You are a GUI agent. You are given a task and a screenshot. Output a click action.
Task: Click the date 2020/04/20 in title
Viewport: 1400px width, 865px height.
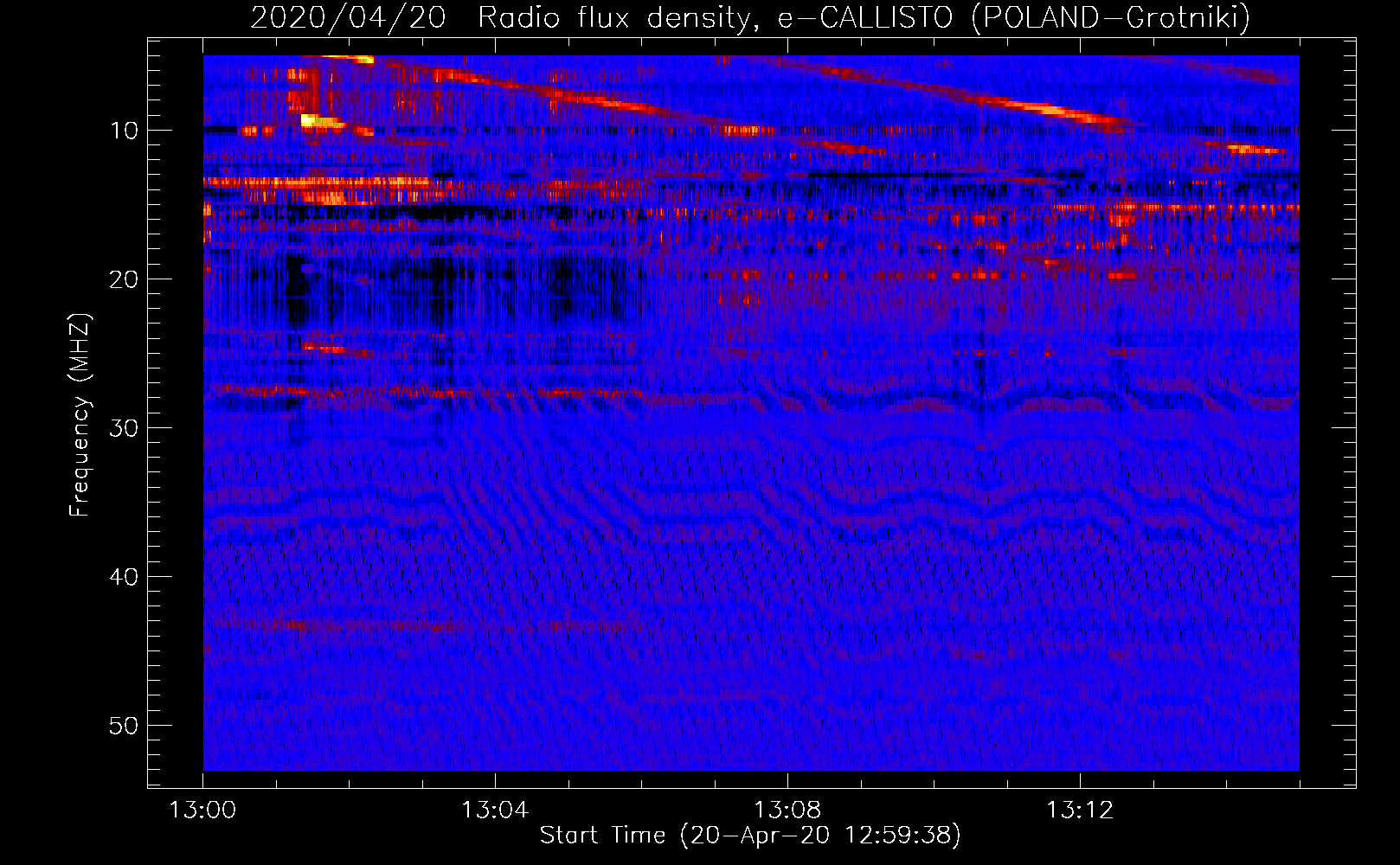tap(348, 17)
